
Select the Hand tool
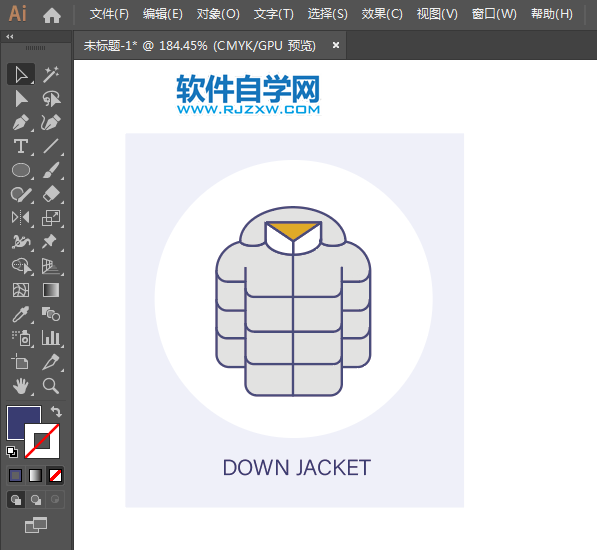21,386
